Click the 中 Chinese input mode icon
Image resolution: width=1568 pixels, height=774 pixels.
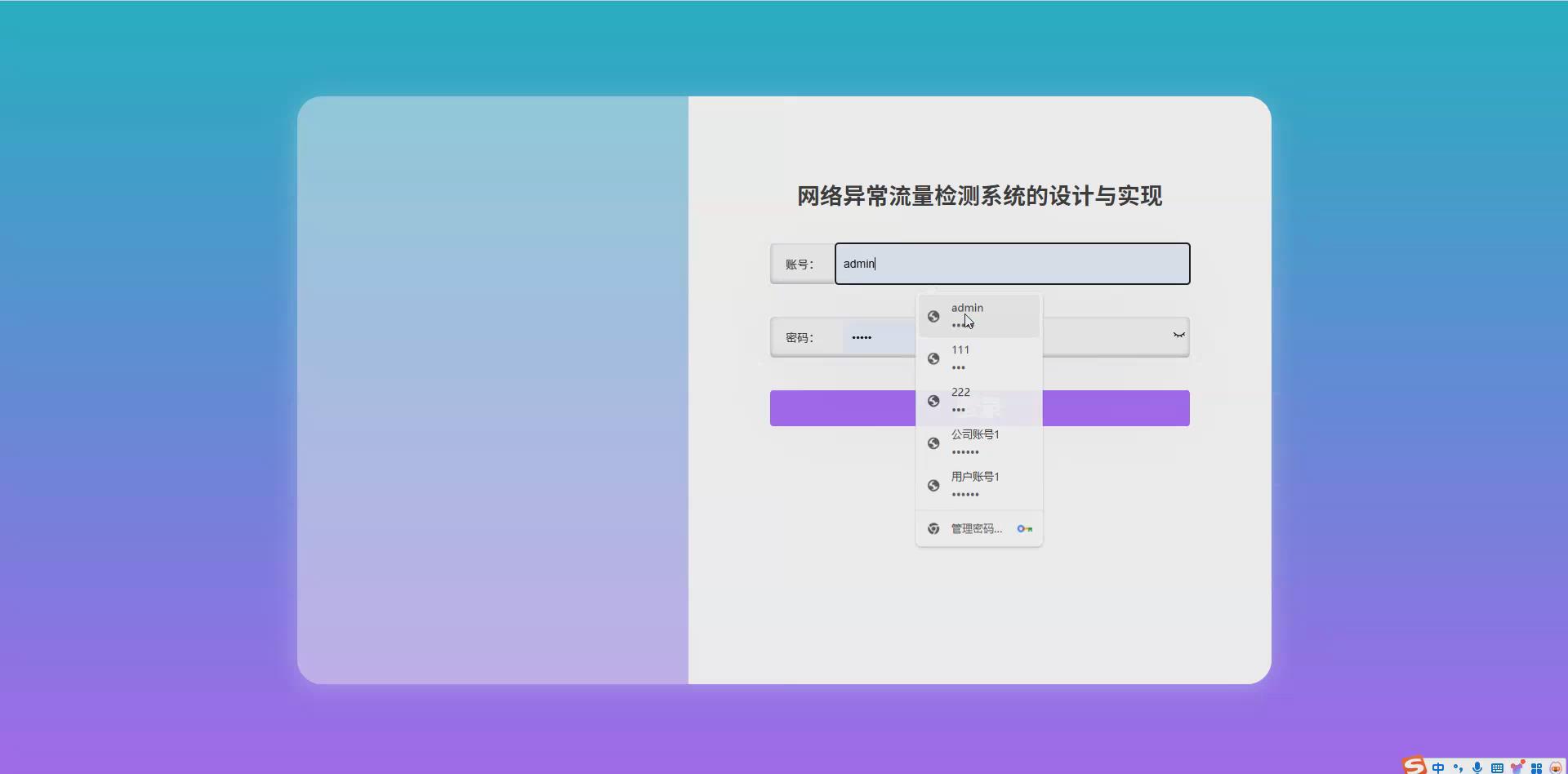tap(1438, 767)
